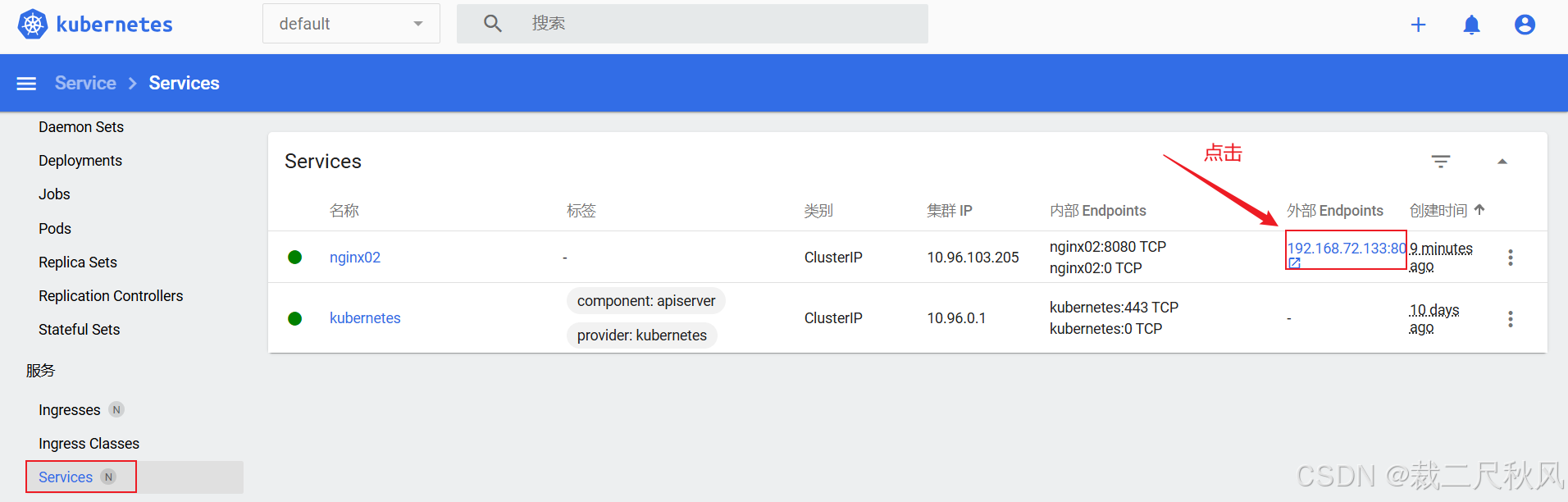
Task: Click the 标签 column header
Action: click(581, 211)
